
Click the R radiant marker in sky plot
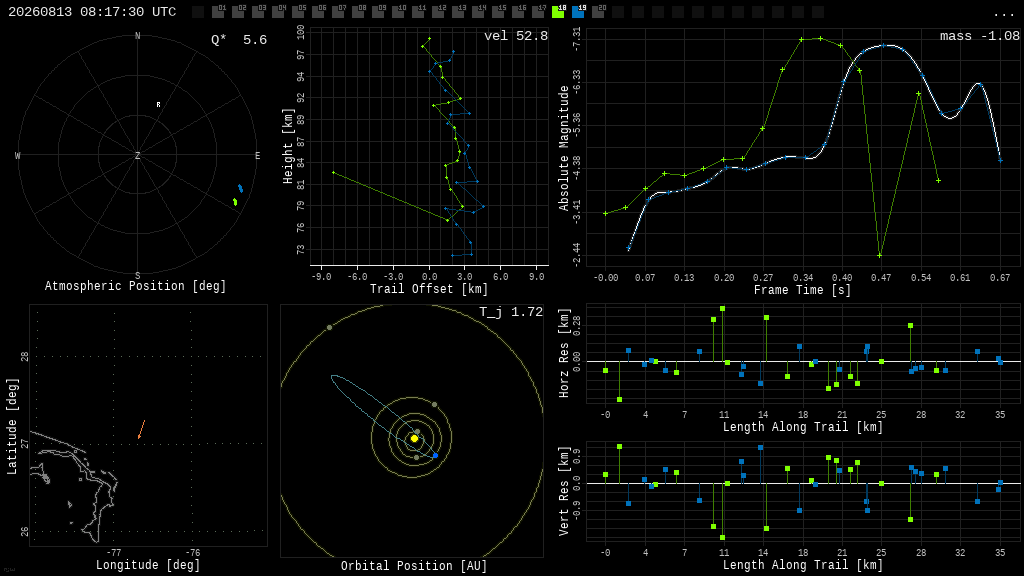click(x=158, y=104)
